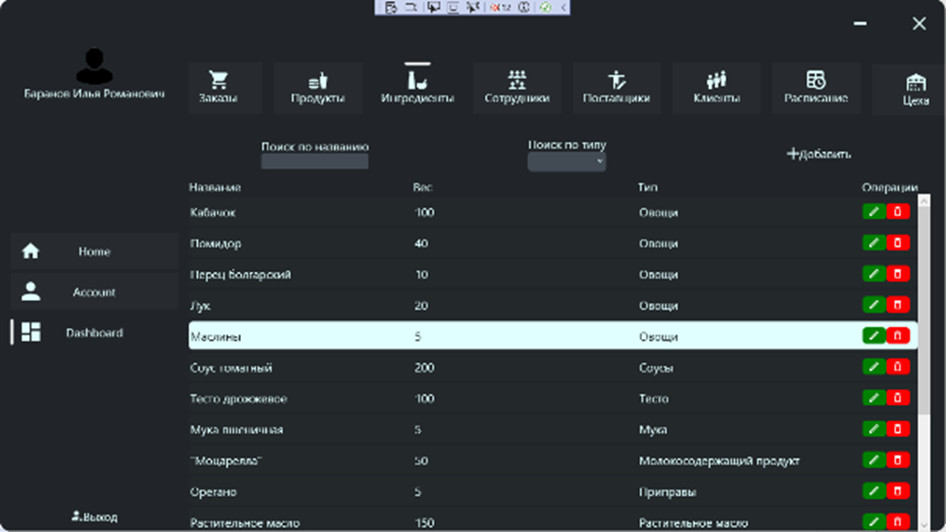
Task: Open Account in the sidebar
Action: (94, 292)
